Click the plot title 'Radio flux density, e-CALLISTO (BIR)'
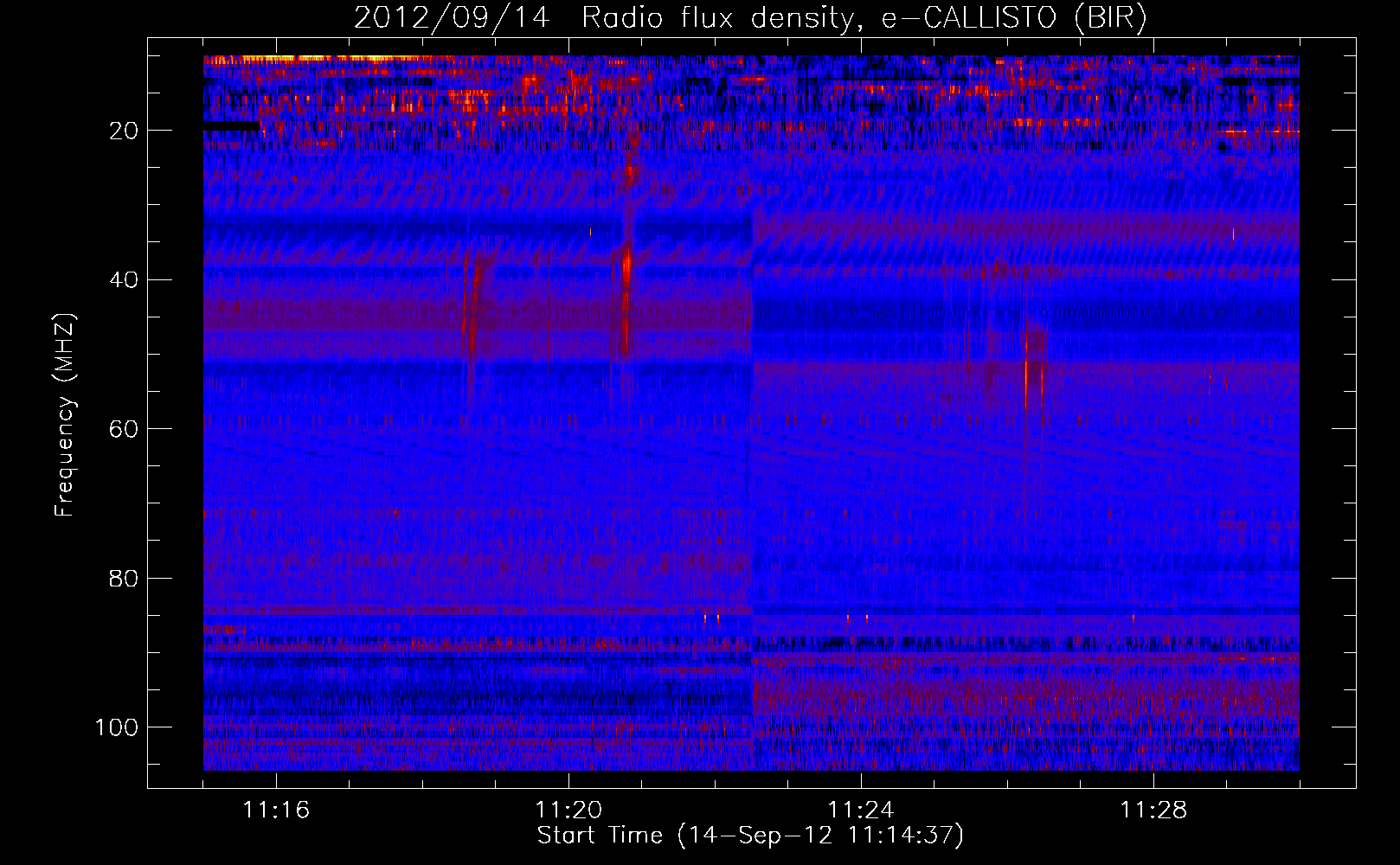 (x=864, y=17)
